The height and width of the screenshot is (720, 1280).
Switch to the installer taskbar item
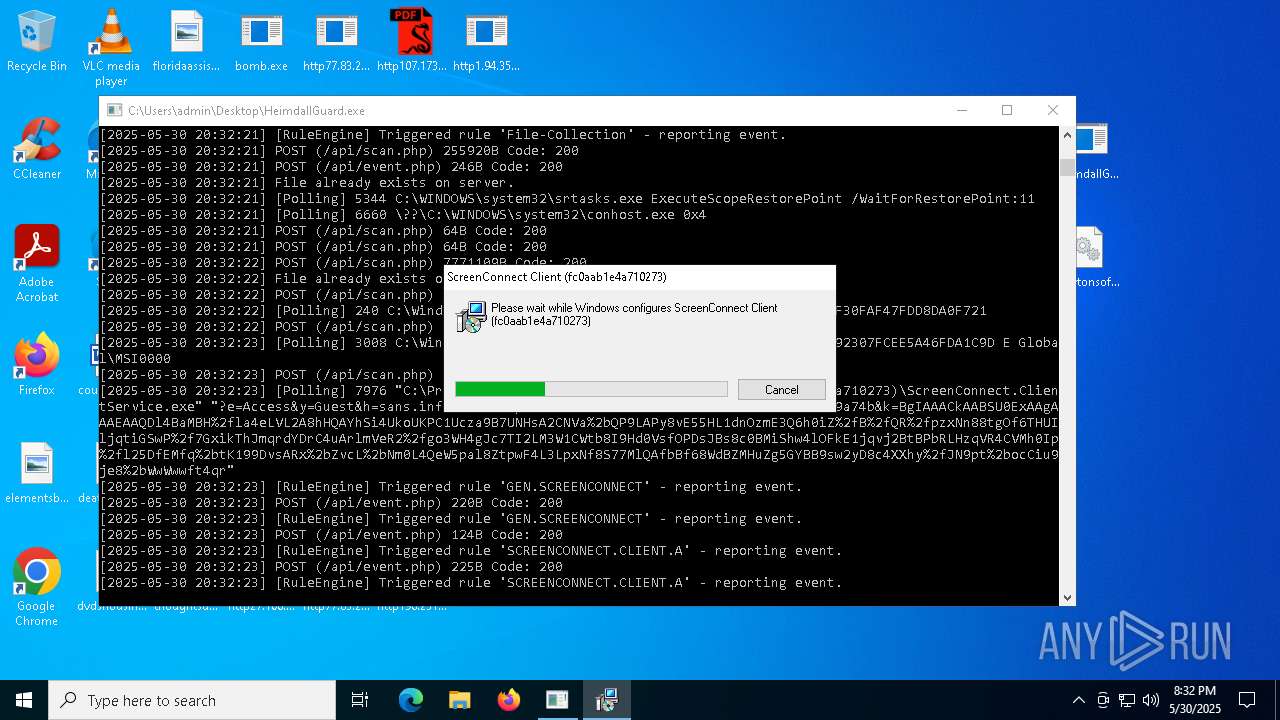pyautogui.click(x=606, y=700)
